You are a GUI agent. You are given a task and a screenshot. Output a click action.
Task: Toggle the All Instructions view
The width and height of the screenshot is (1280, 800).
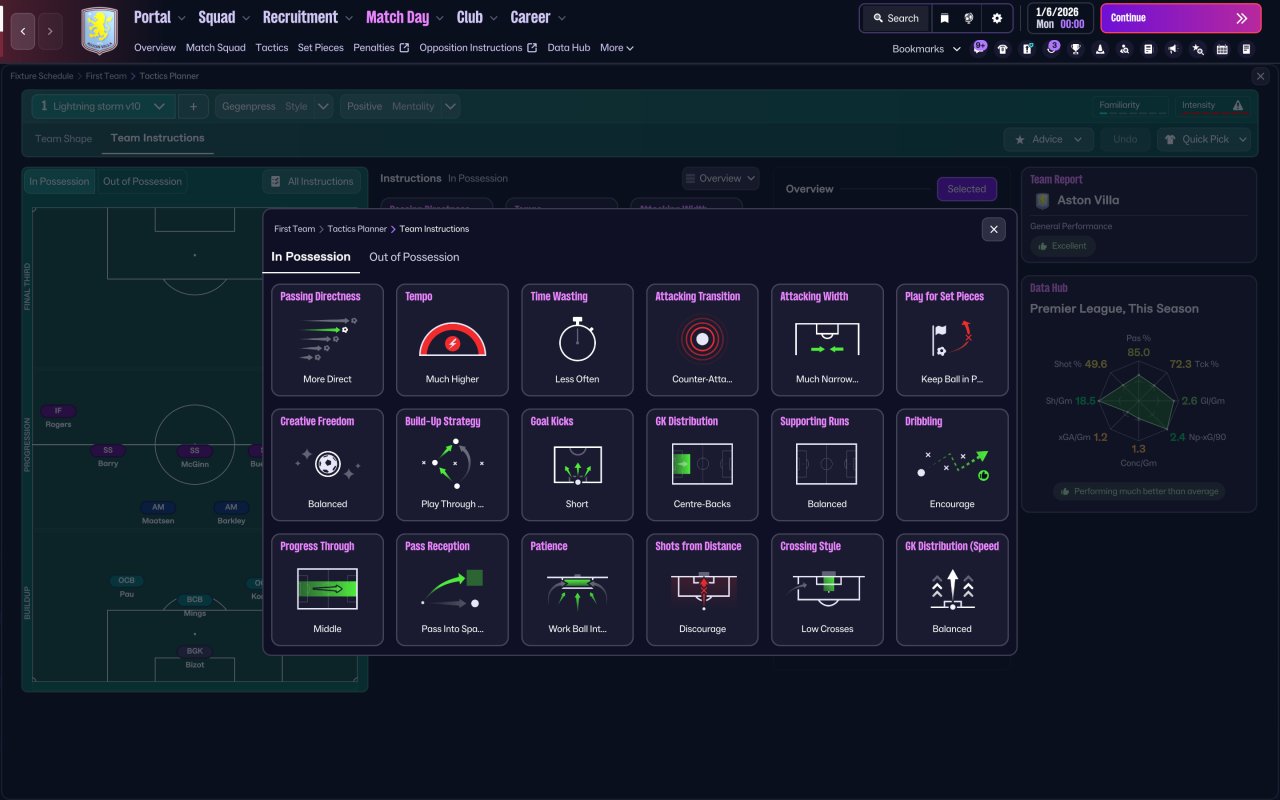coord(312,181)
